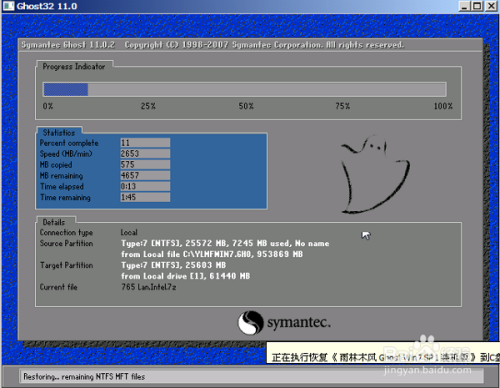Click the 75% progress scale label
Screen dimensions: 500x388
343,106
